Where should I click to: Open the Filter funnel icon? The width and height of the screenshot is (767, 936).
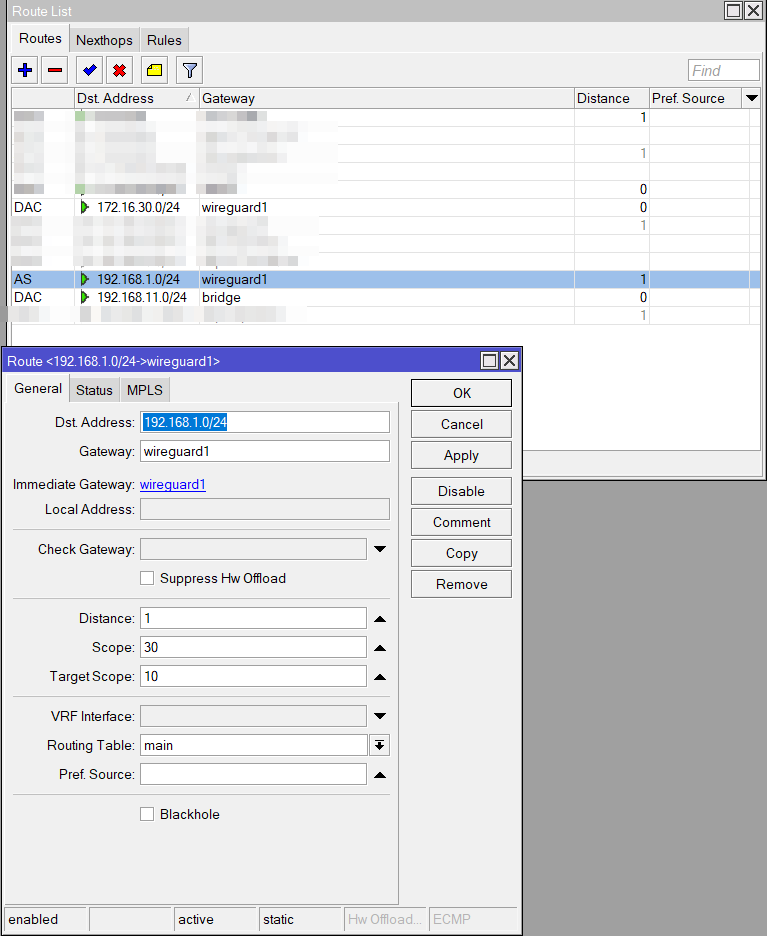(x=190, y=70)
